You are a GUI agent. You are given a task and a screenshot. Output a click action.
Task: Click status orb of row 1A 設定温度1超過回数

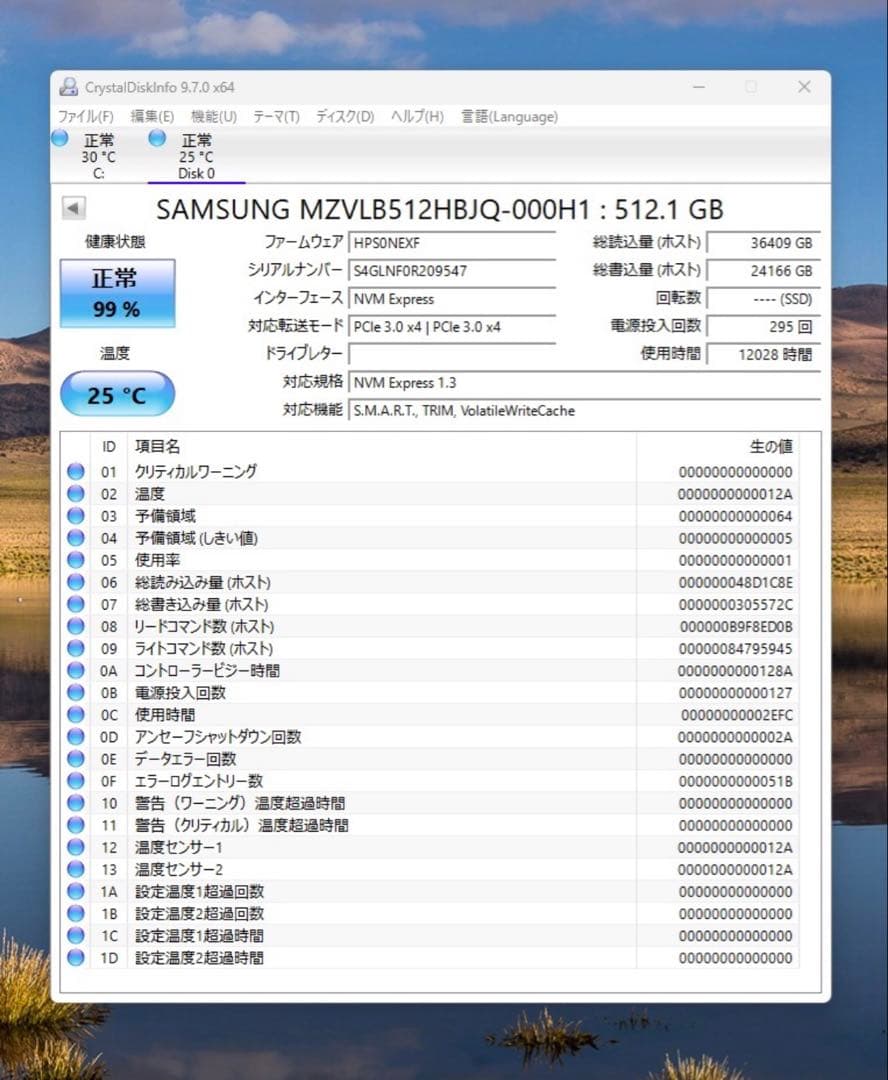pyautogui.click(x=76, y=891)
